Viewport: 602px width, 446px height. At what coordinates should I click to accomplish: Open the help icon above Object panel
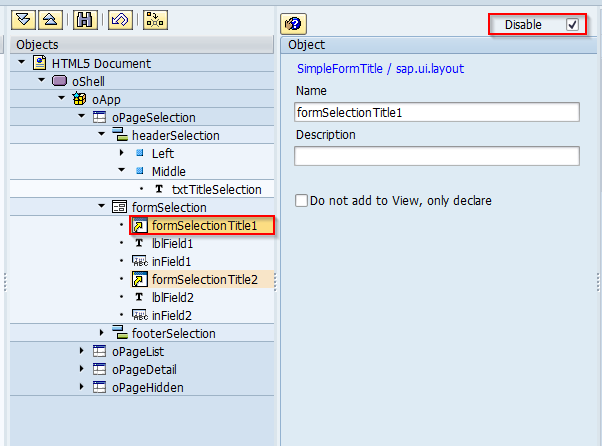click(x=294, y=24)
